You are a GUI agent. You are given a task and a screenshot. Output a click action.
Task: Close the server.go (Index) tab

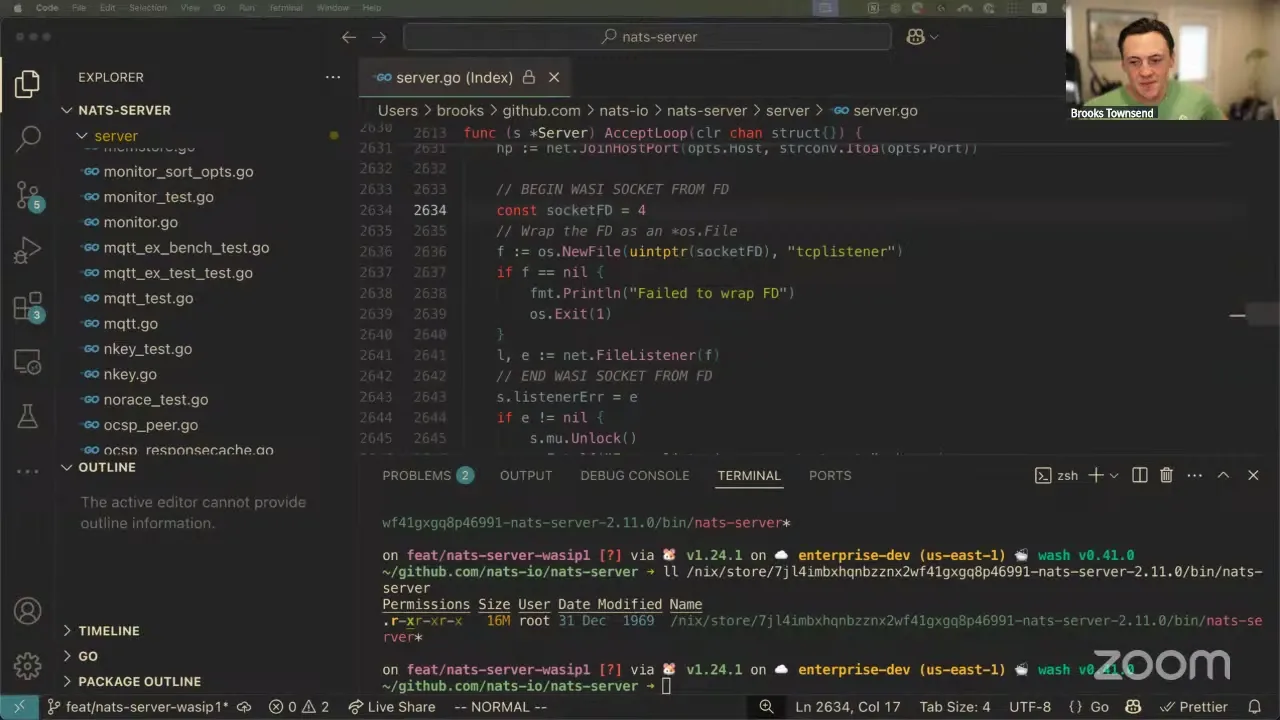click(x=554, y=77)
